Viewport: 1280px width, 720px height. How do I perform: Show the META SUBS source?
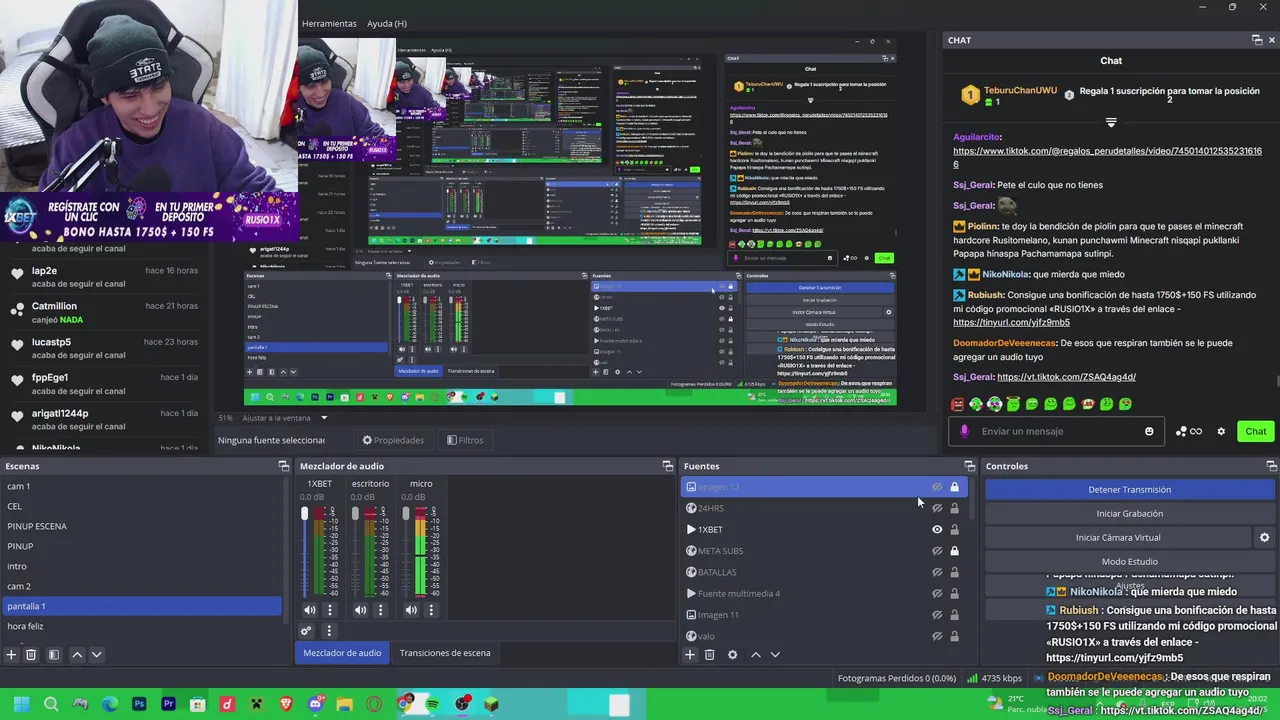937,551
